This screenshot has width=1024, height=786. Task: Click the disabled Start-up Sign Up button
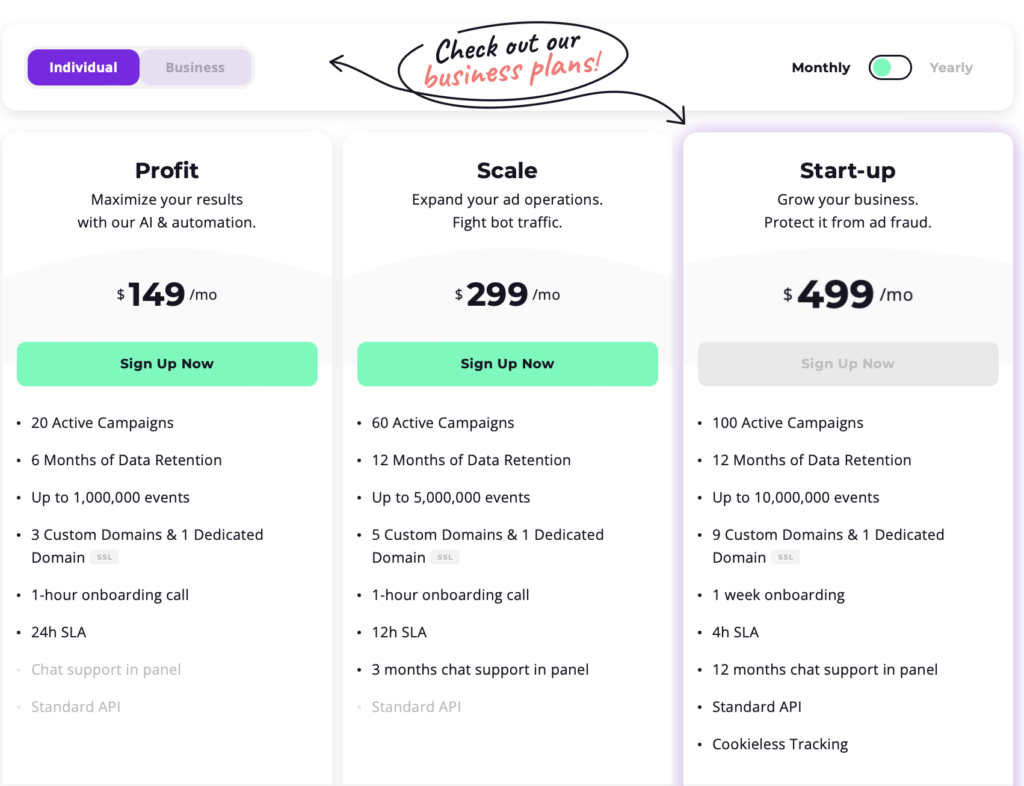point(848,364)
